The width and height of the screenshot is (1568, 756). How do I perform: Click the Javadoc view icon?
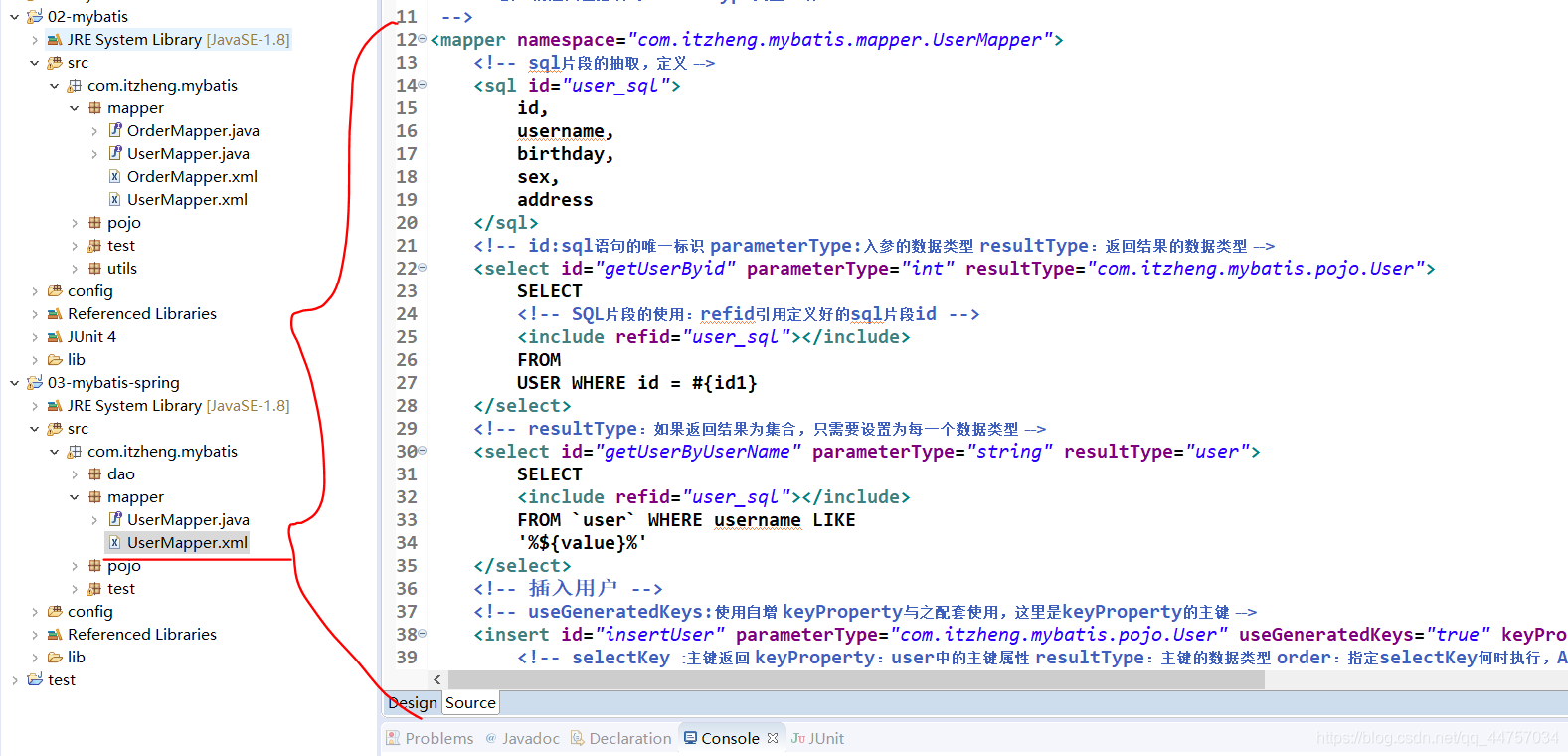(490, 738)
